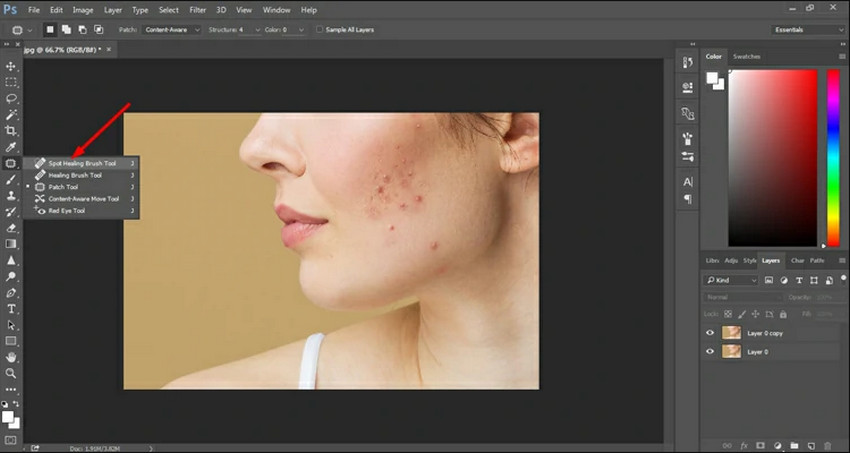Pick a color in the color field
The image size is (850, 453).
(772, 158)
